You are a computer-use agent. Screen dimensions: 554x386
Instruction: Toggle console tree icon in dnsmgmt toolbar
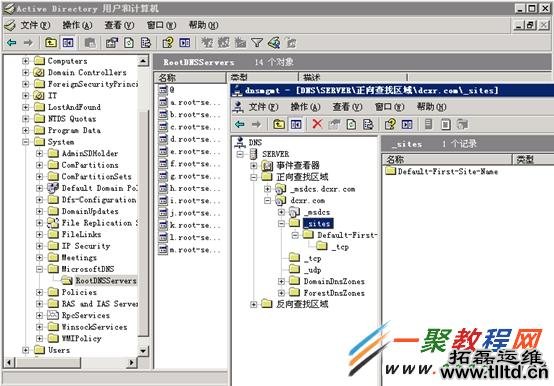[x=296, y=124]
